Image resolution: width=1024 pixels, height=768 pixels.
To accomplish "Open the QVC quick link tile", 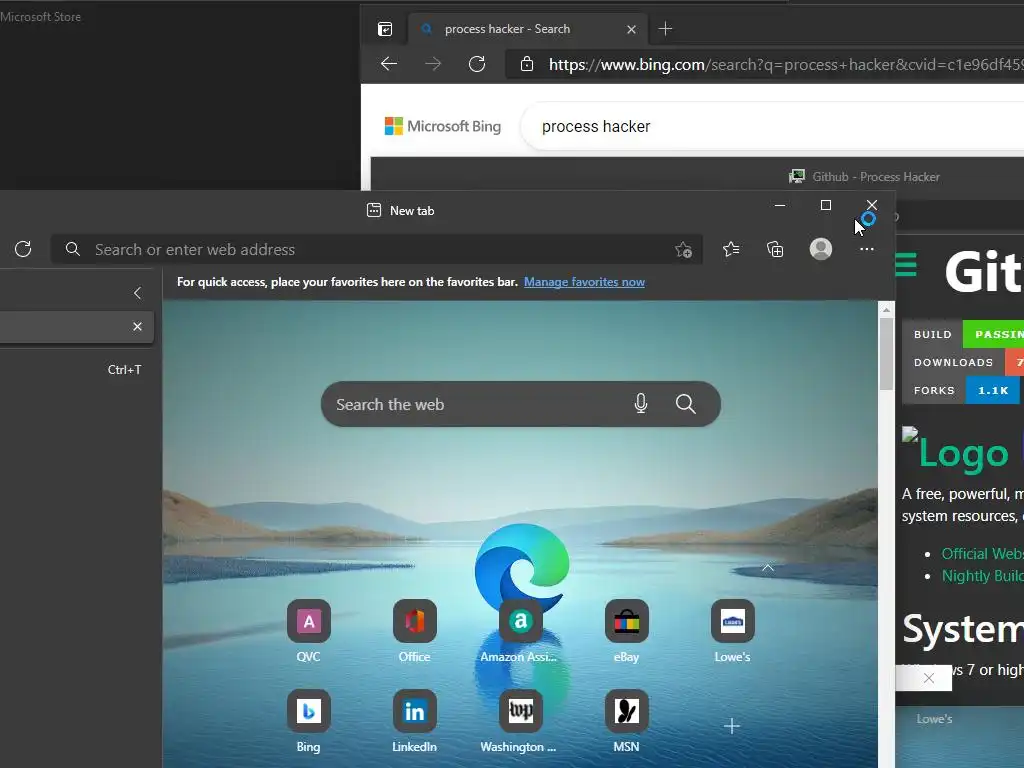I will pyautogui.click(x=308, y=621).
